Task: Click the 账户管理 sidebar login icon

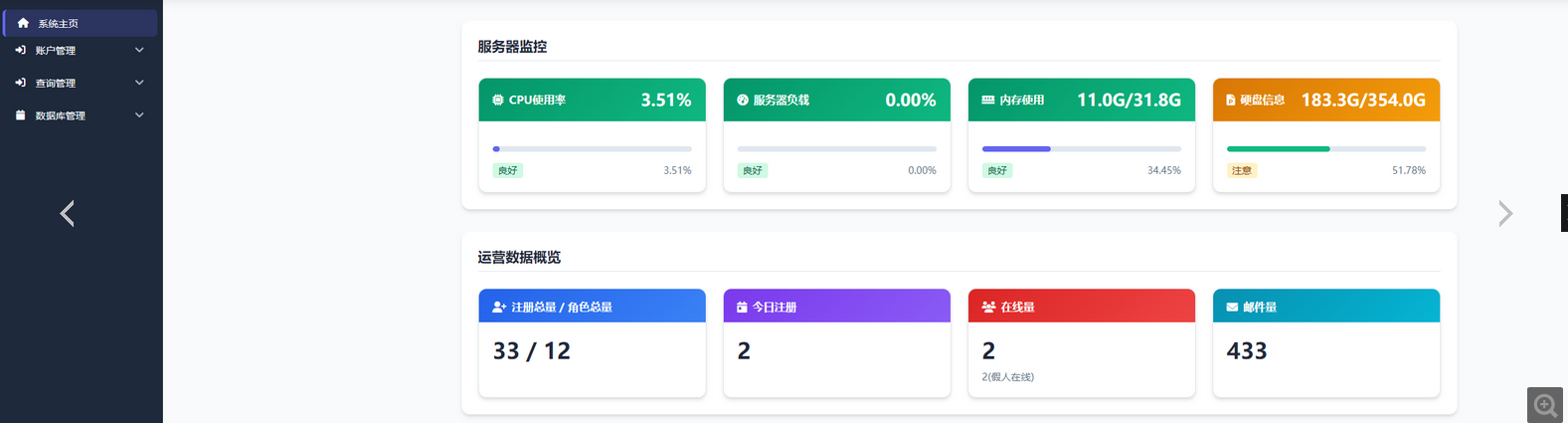Action: pyautogui.click(x=21, y=50)
